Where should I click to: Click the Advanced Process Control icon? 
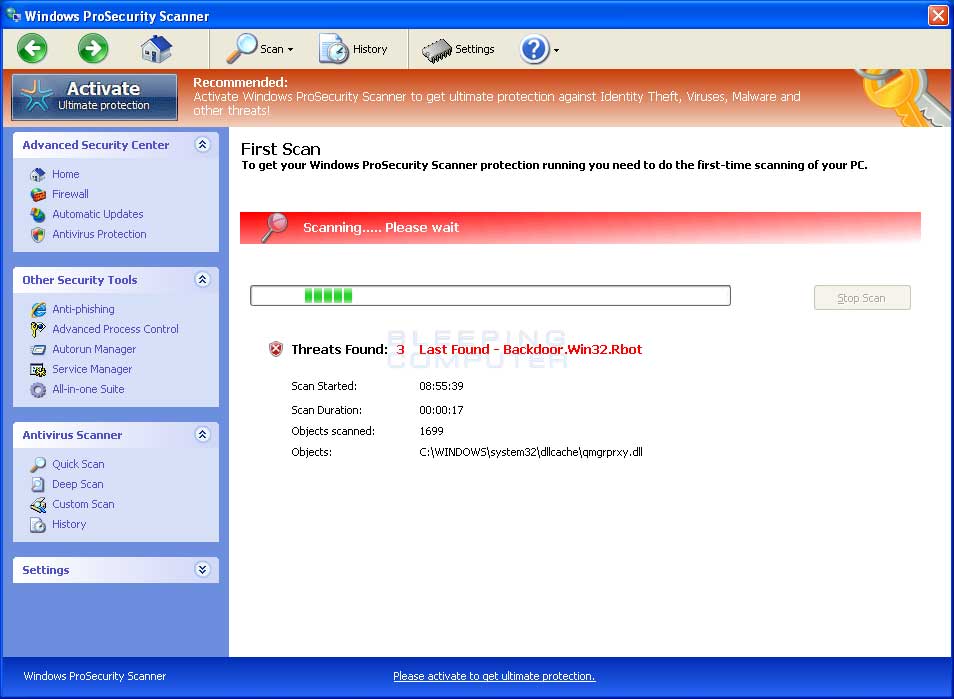tap(38, 330)
